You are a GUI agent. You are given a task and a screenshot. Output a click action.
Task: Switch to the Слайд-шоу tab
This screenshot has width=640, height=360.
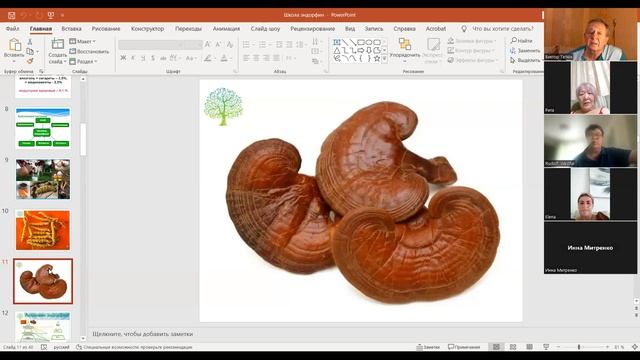pos(265,29)
